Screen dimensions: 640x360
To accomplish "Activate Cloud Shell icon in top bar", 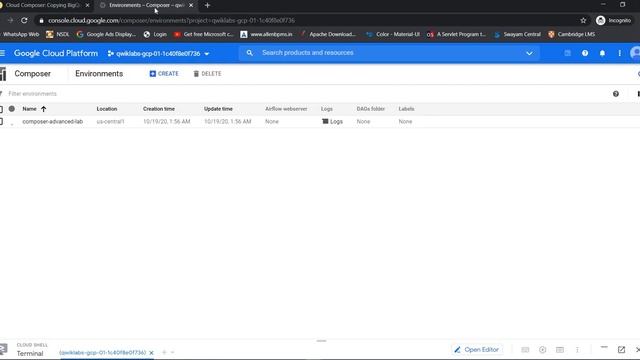I will pos(567,53).
